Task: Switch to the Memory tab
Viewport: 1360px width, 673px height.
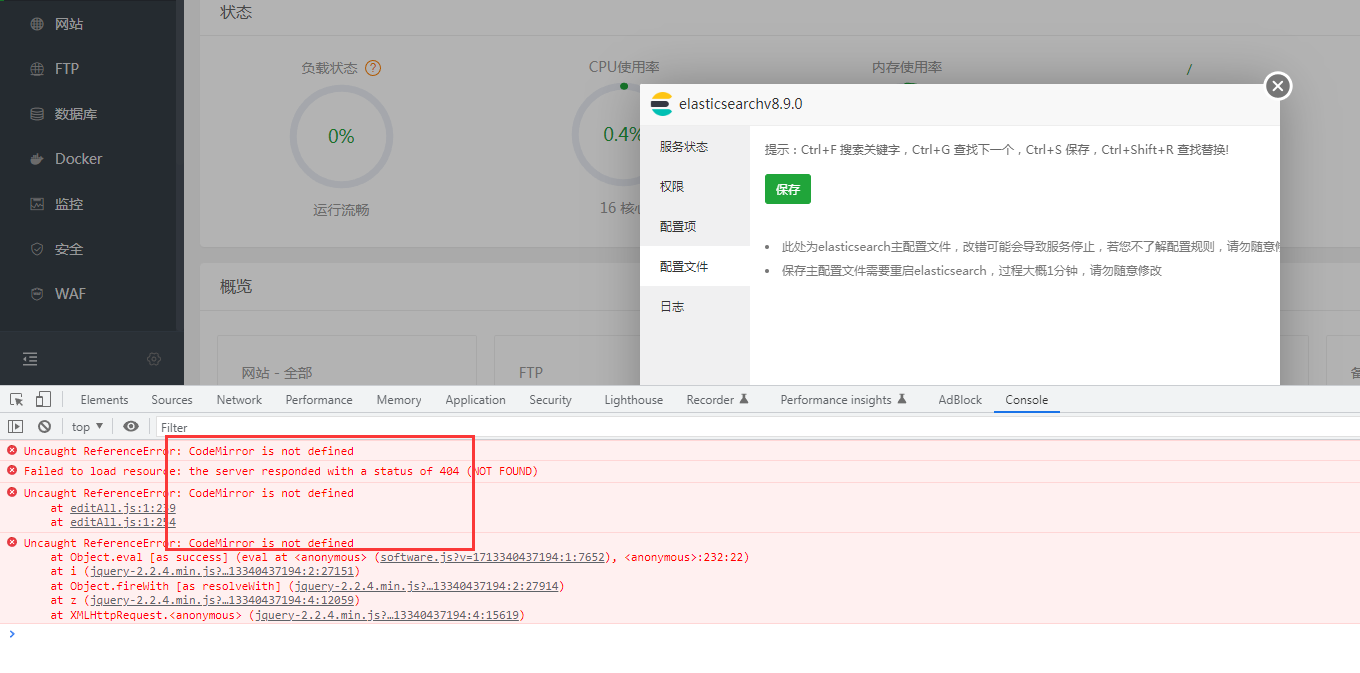Action: [399, 400]
